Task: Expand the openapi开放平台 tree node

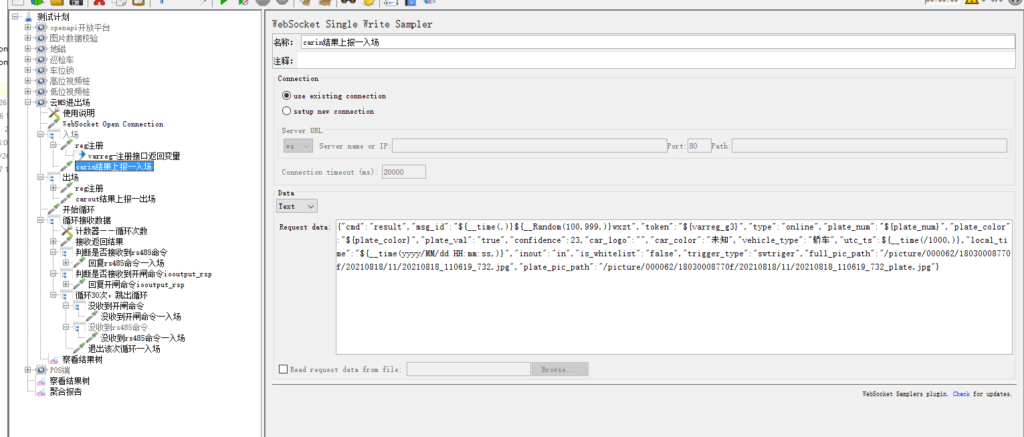Action: (x=28, y=28)
